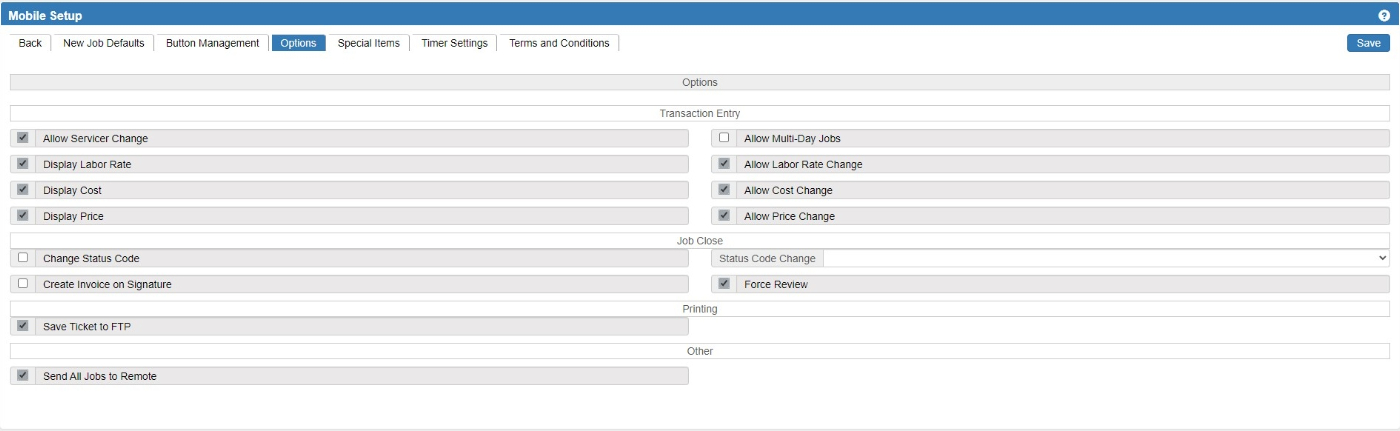Switch to the Button Management tab

tap(212, 43)
